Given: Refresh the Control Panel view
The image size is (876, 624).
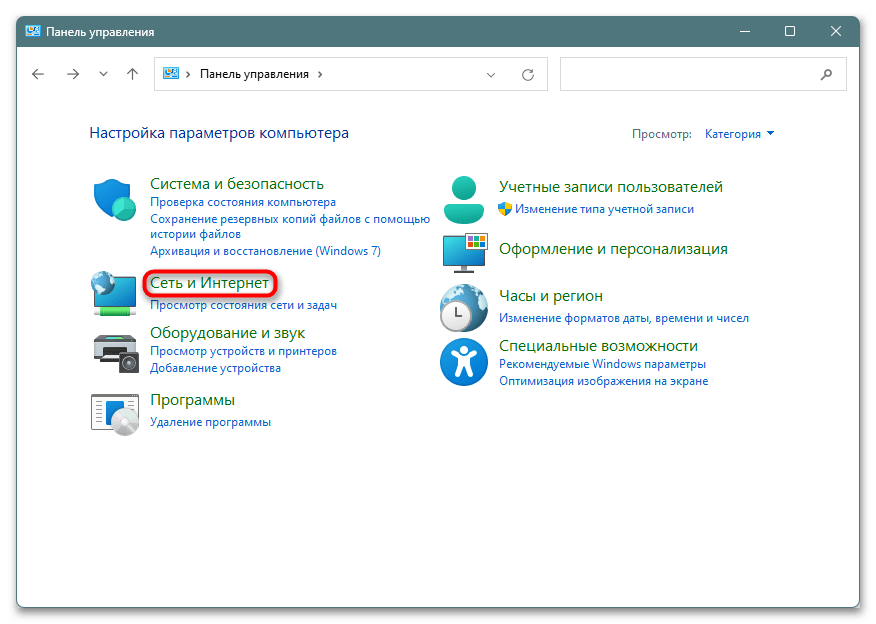Looking at the screenshot, I should pyautogui.click(x=528, y=75).
